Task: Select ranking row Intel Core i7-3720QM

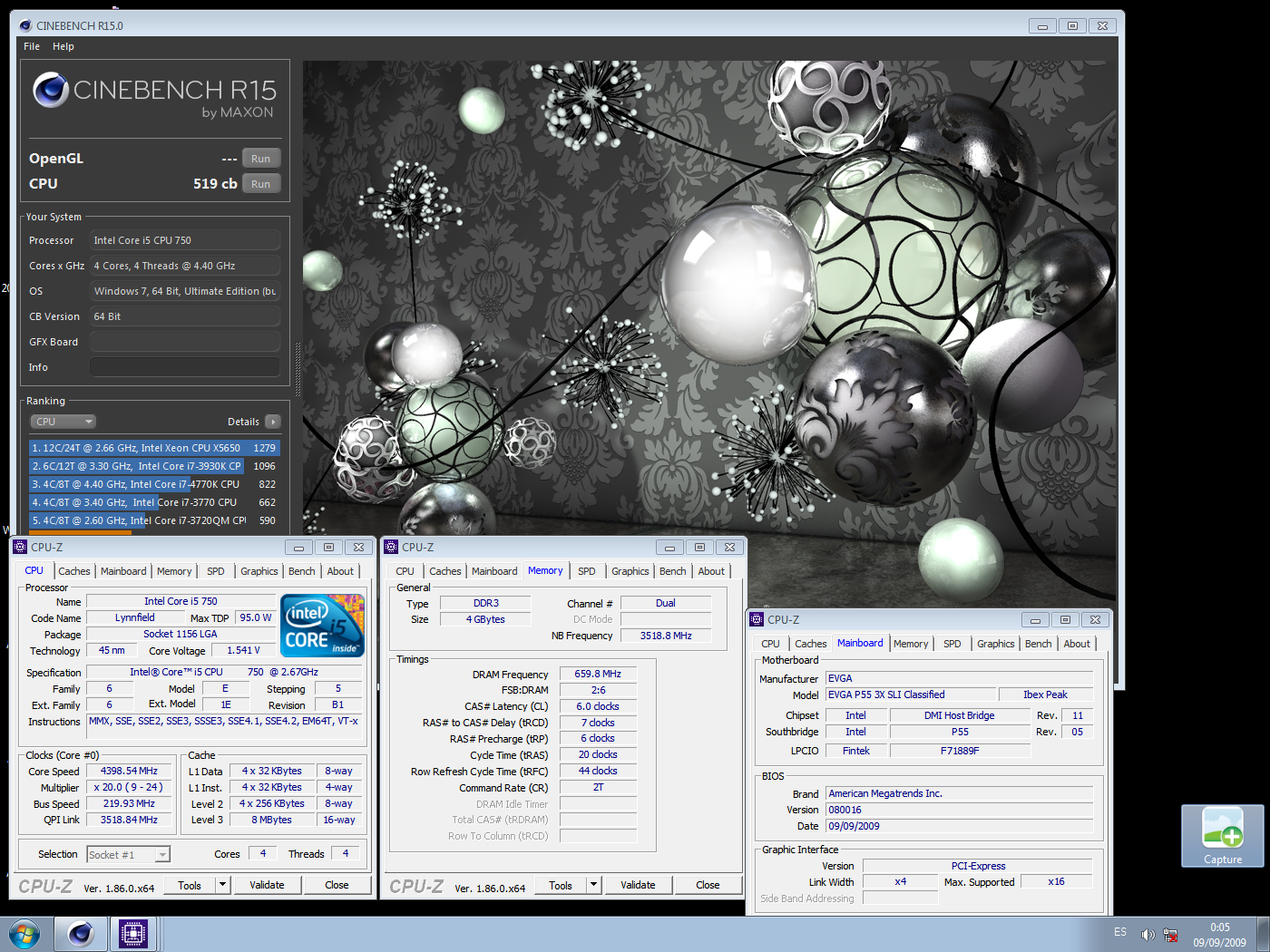Action: click(x=154, y=520)
